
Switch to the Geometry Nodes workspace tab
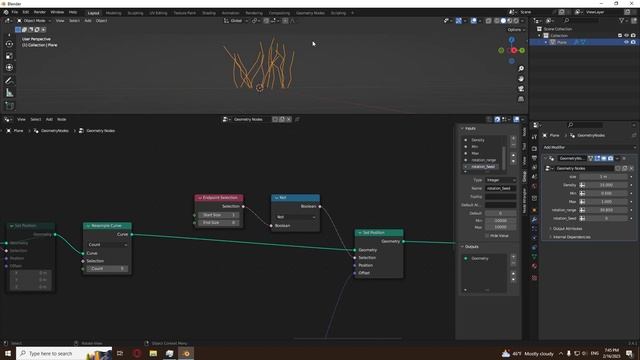pos(310,13)
